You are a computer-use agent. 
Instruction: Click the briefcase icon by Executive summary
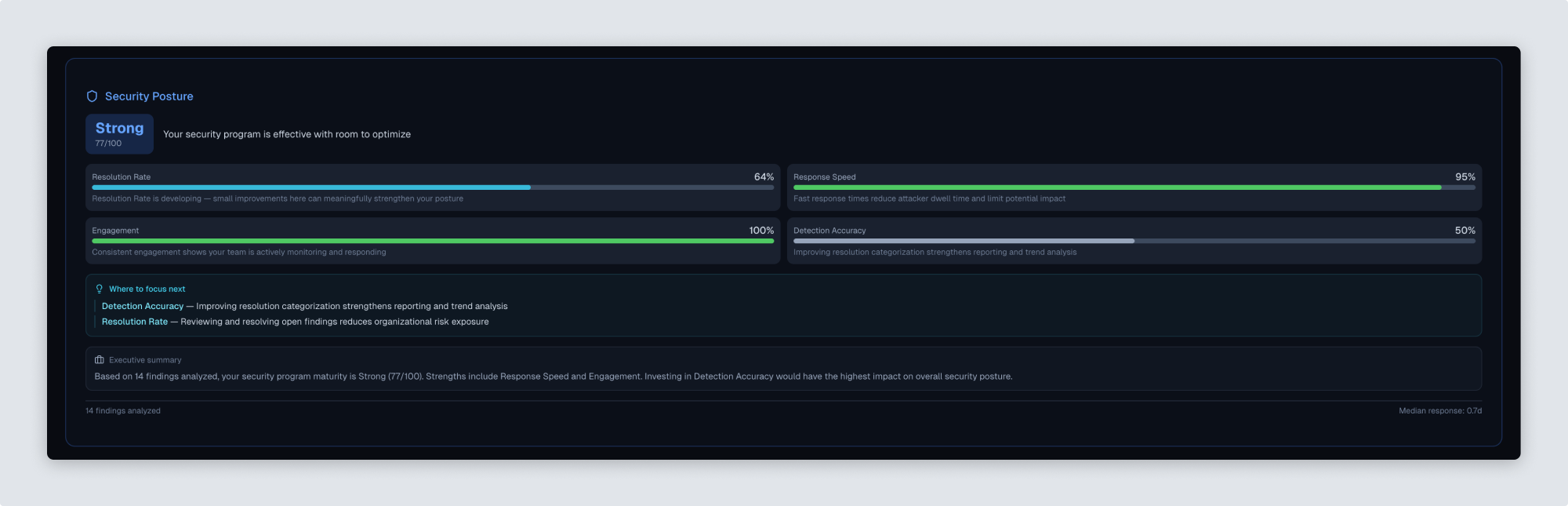click(100, 360)
